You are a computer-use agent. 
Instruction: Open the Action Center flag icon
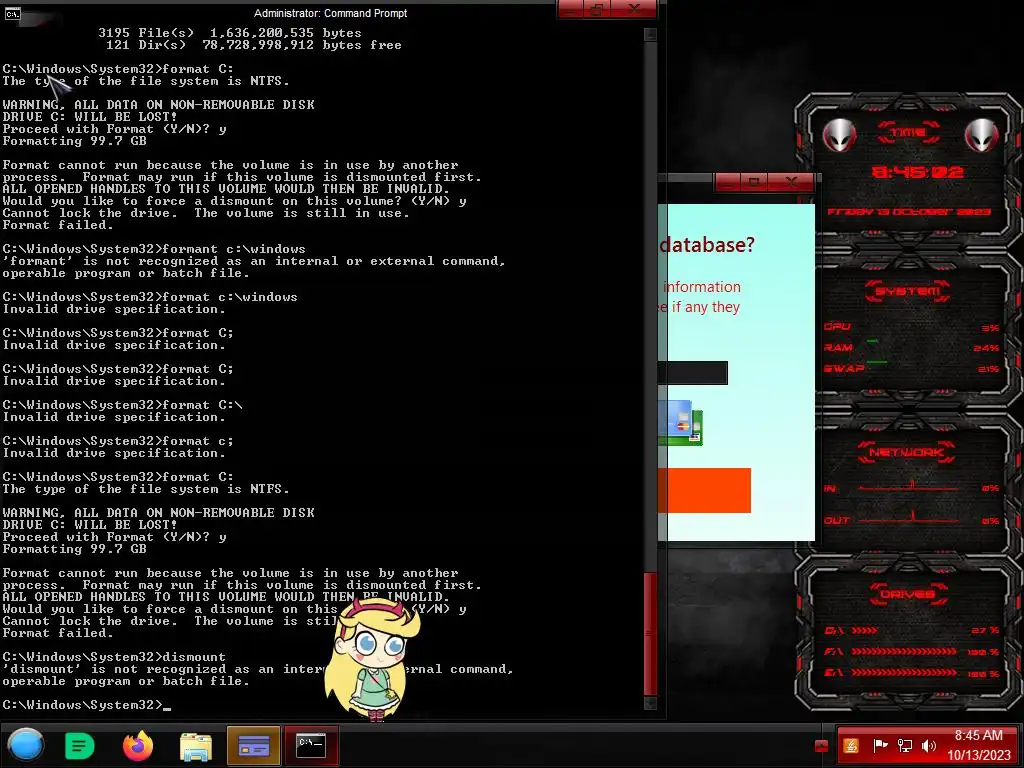tap(880, 746)
